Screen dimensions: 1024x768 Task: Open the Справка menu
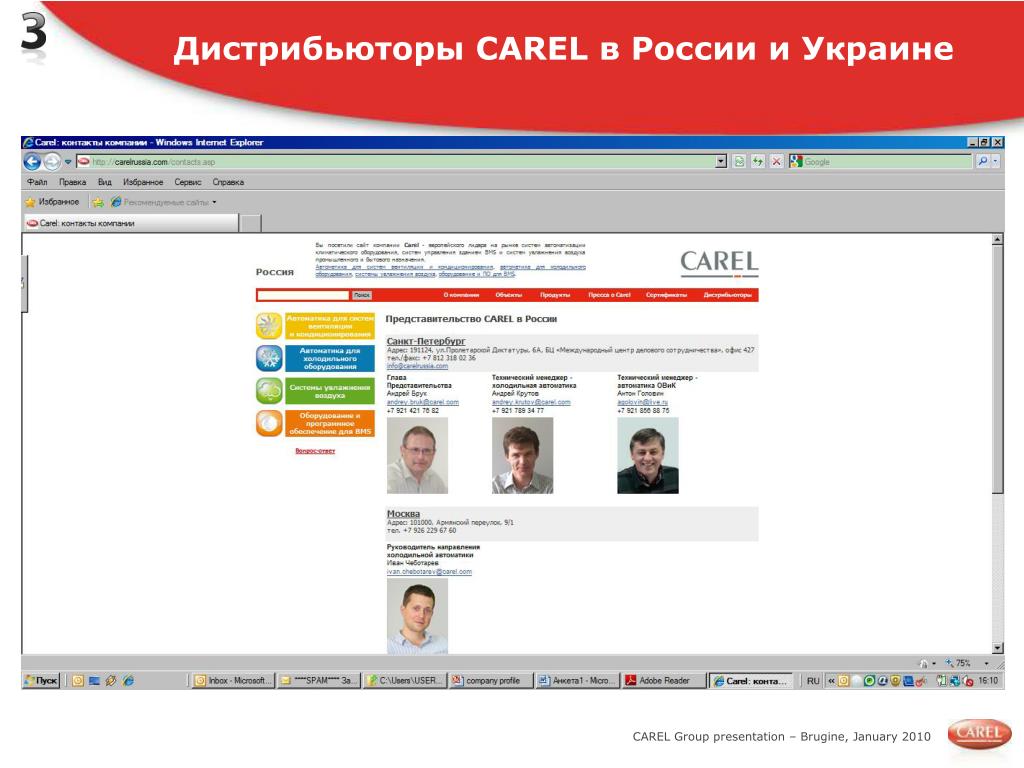[228, 182]
